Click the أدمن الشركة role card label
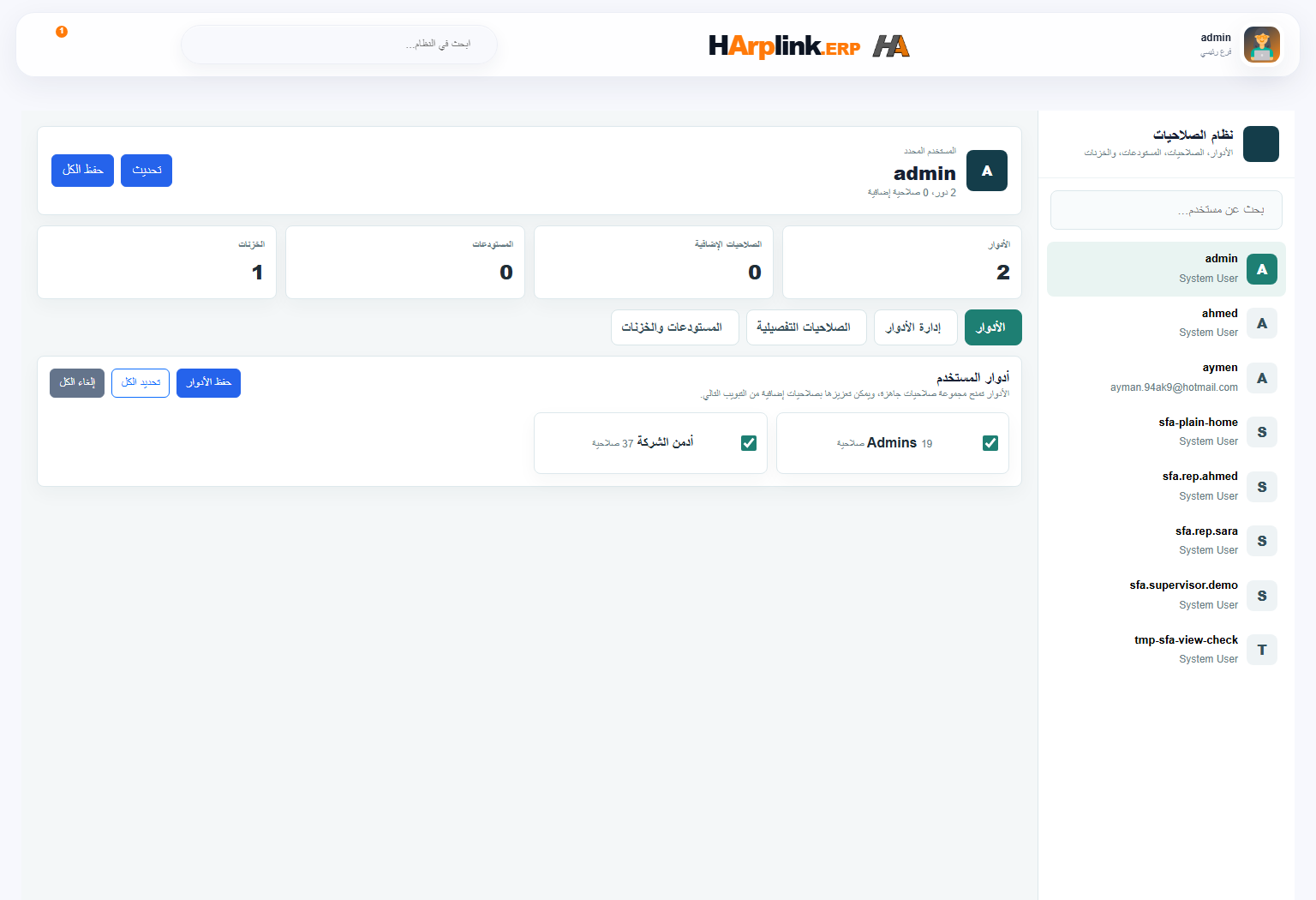Image resolution: width=1316 pixels, height=900 pixels. 665,442
